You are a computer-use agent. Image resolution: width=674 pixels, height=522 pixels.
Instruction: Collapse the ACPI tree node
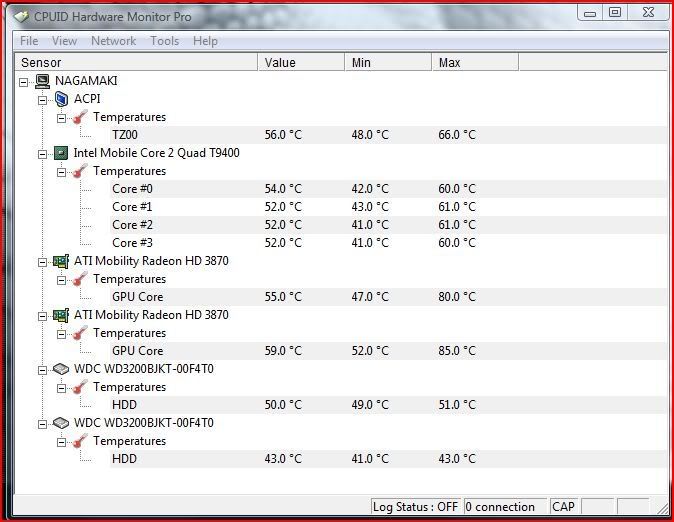click(43, 100)
